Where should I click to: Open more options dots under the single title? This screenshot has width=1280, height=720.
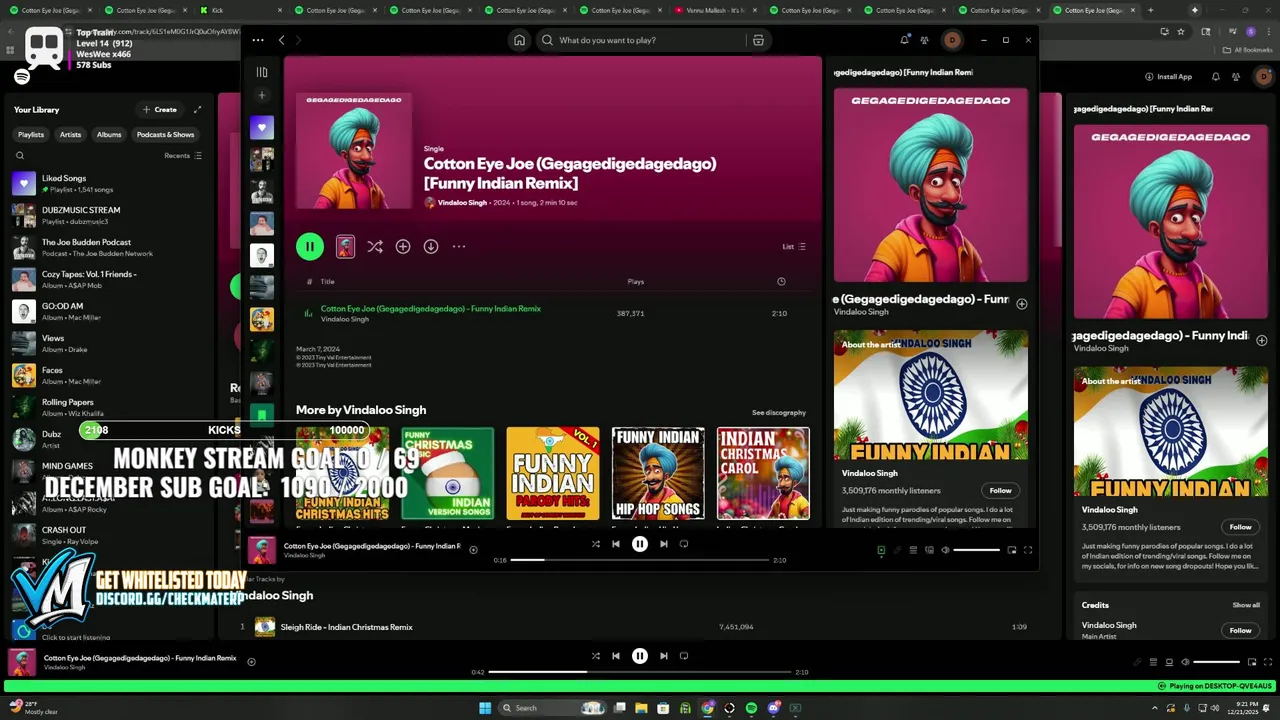click(x=459, y=246)
